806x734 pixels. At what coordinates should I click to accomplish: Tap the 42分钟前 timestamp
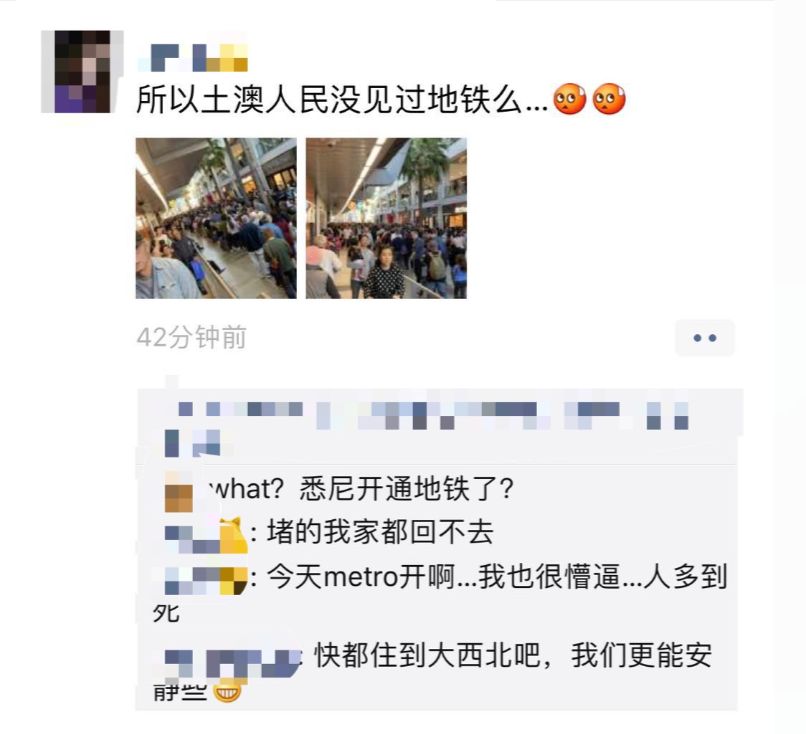pos(191,338)
